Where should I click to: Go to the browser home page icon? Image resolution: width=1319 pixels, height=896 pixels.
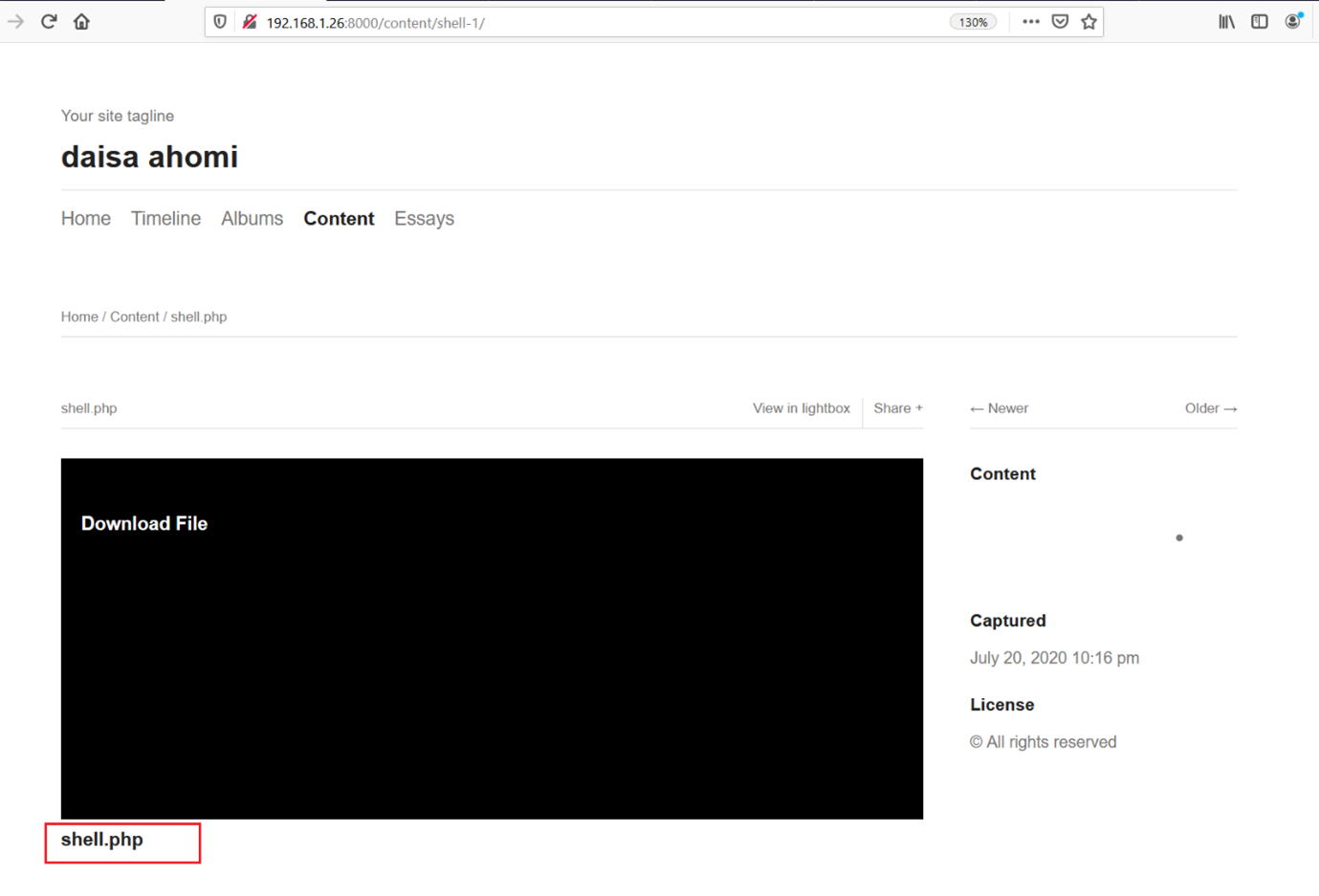[x=81, y=21]
